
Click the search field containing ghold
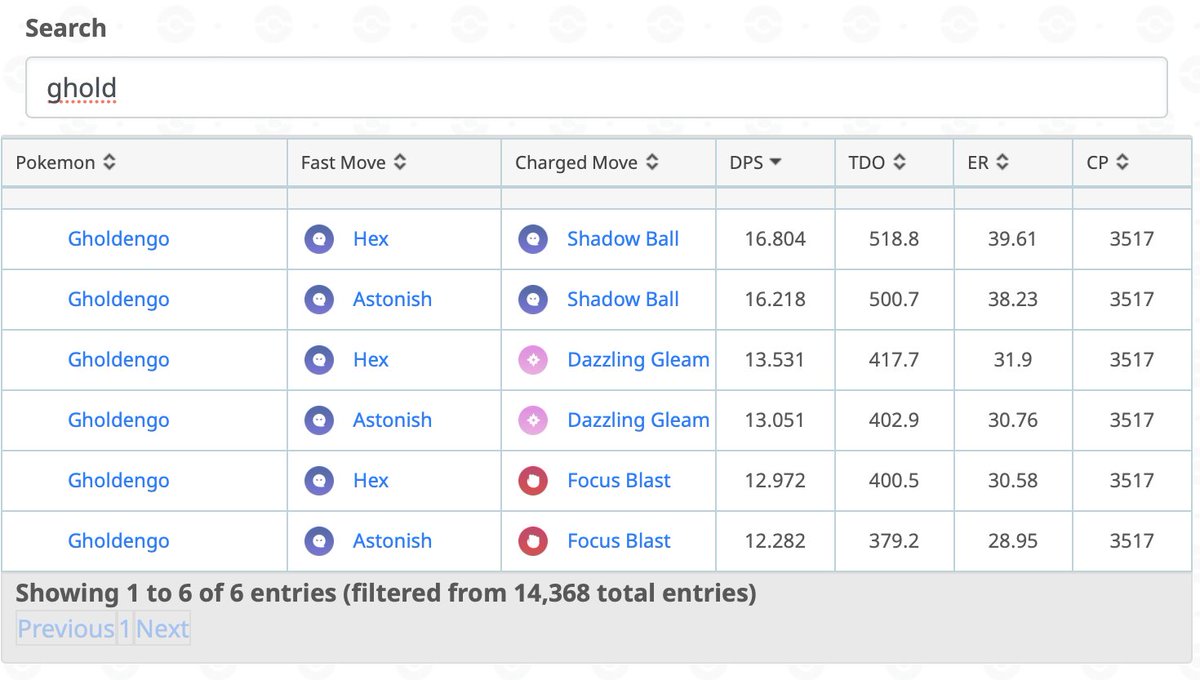pos(596,88)
